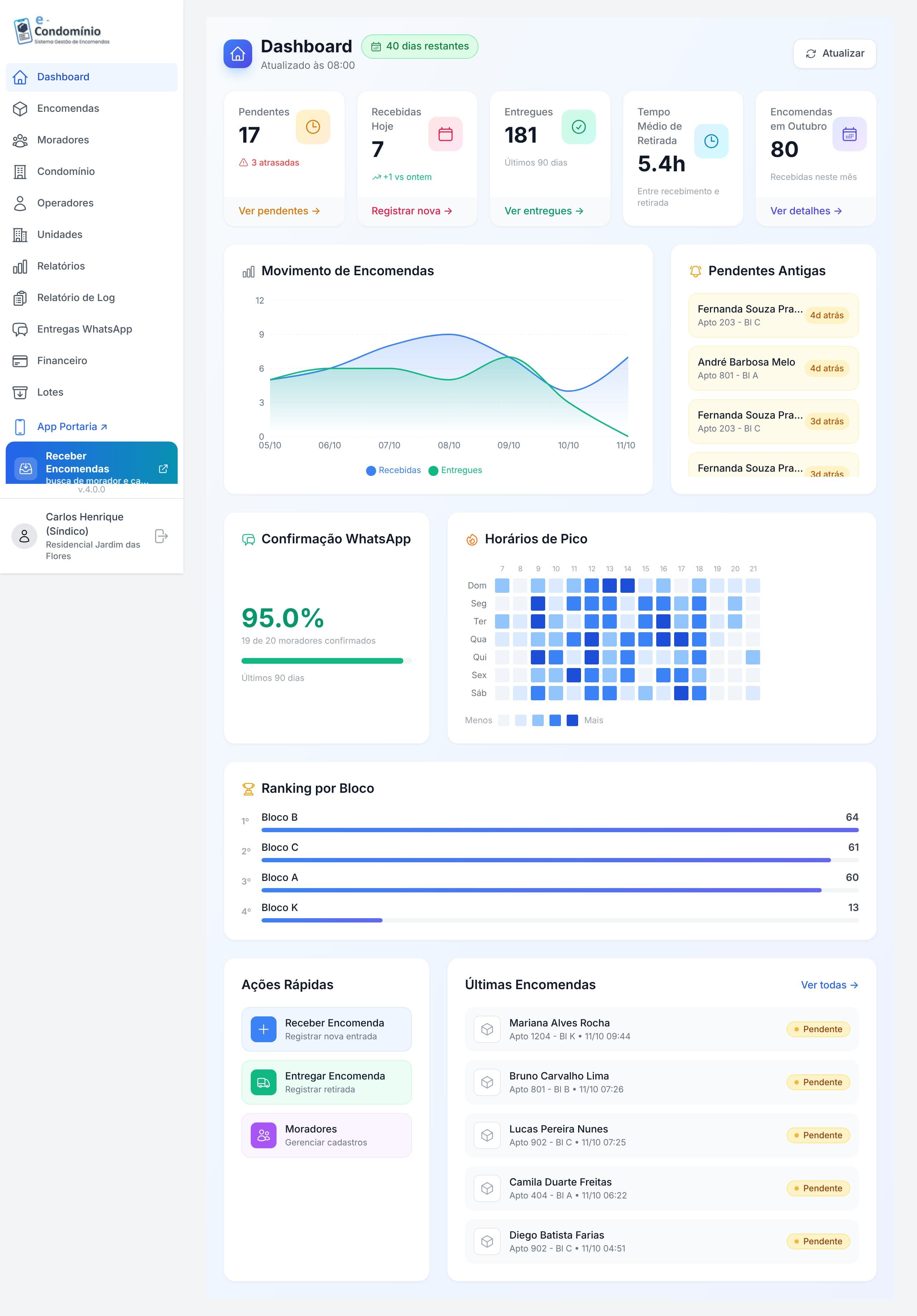This screenshot has height=1316, width=917.
Task: Open Entregas WhatsApp sidebar item
Action: pyautogui.click(x=92, y=329)
